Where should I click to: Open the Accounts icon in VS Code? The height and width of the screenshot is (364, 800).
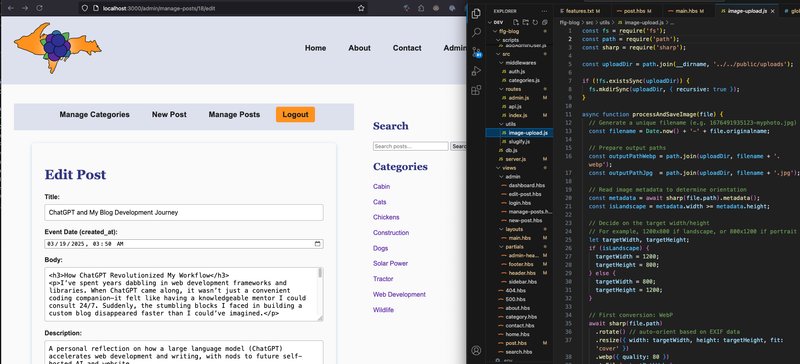pyautogui.click(x=476, y=350)
